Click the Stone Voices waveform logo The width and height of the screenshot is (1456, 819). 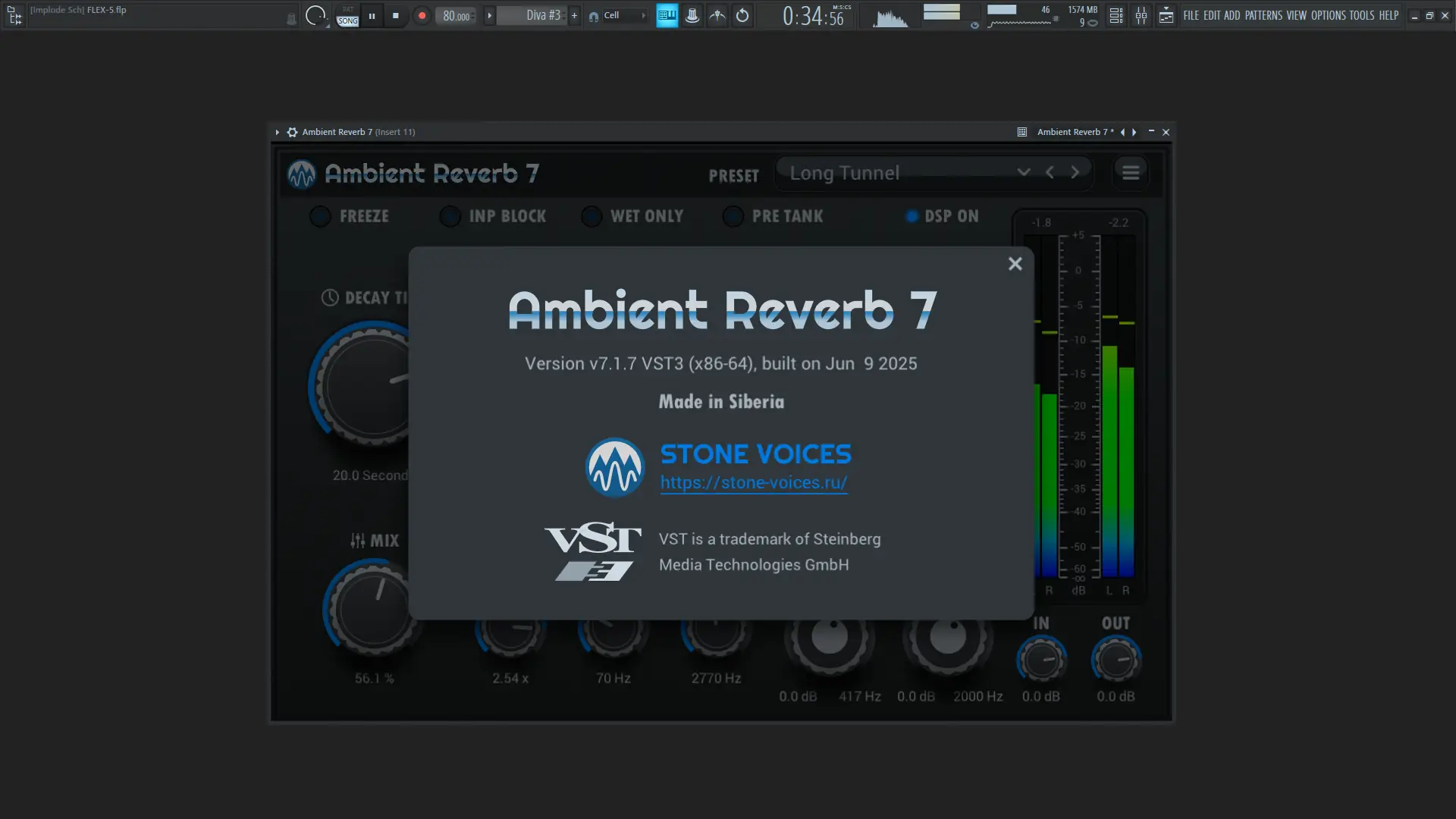click(614, 467)
